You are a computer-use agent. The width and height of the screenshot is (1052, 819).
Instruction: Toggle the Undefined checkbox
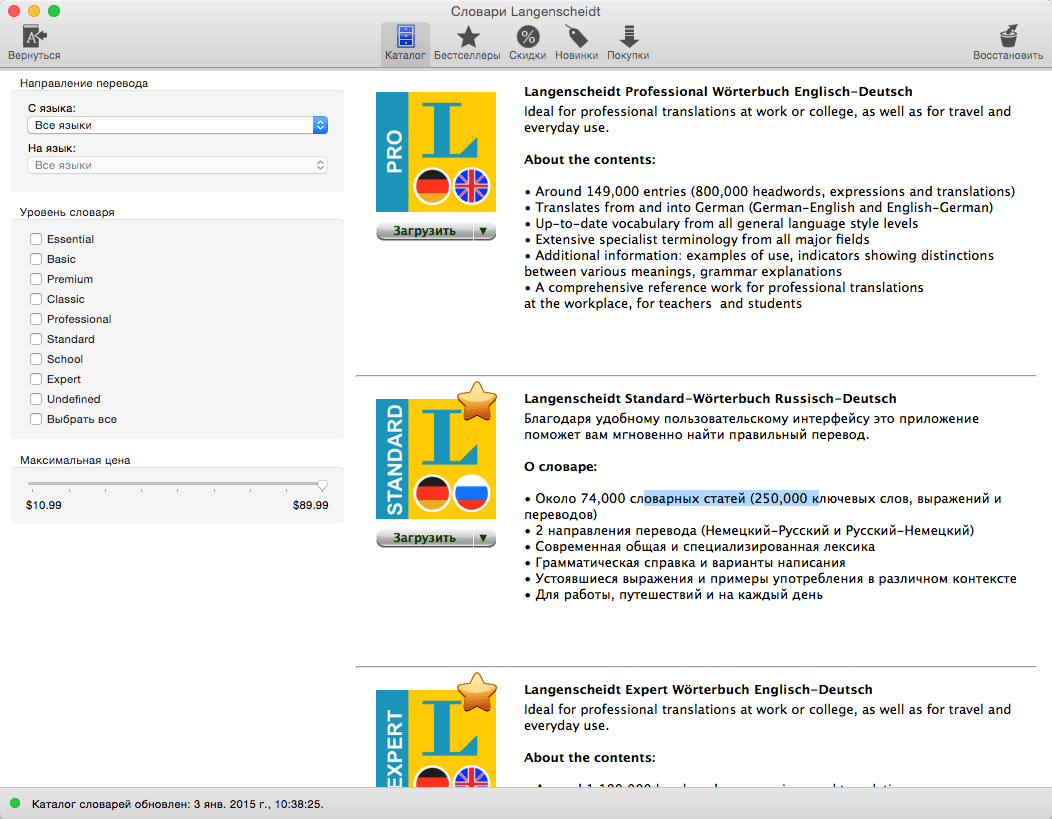tap(36, 399)
